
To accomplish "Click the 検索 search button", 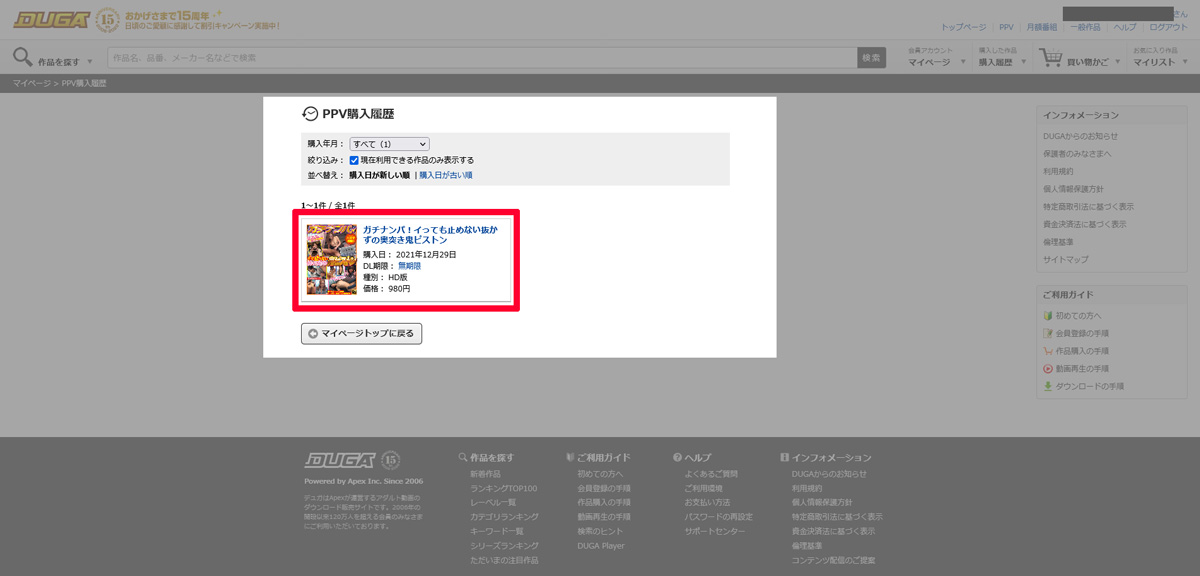I will pos(871,58).
